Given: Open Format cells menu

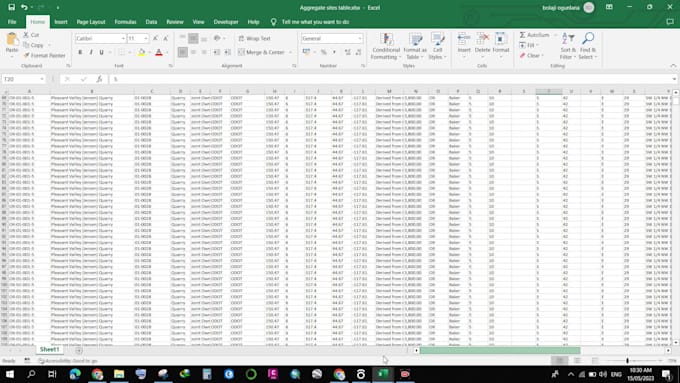Looking at the screenshot, I should tap(500, 45).
